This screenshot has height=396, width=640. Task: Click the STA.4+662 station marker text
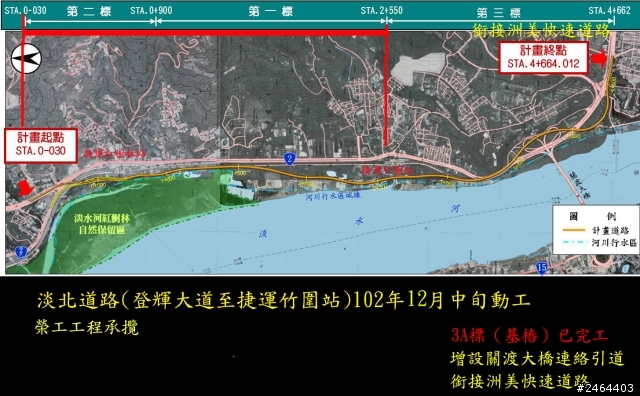click(x=609, y=10)
